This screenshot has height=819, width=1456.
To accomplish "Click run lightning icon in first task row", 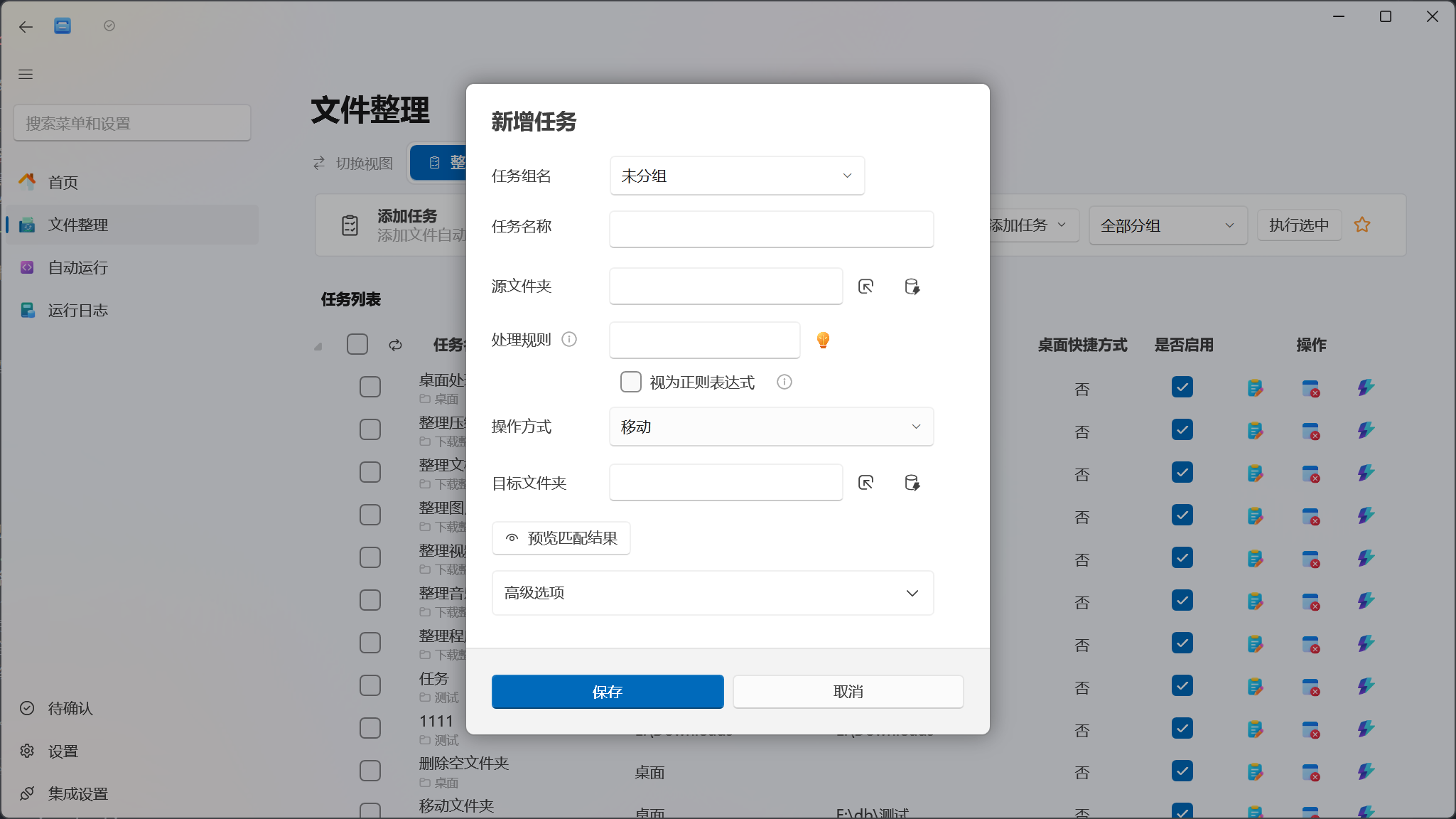I will 1366,387.
